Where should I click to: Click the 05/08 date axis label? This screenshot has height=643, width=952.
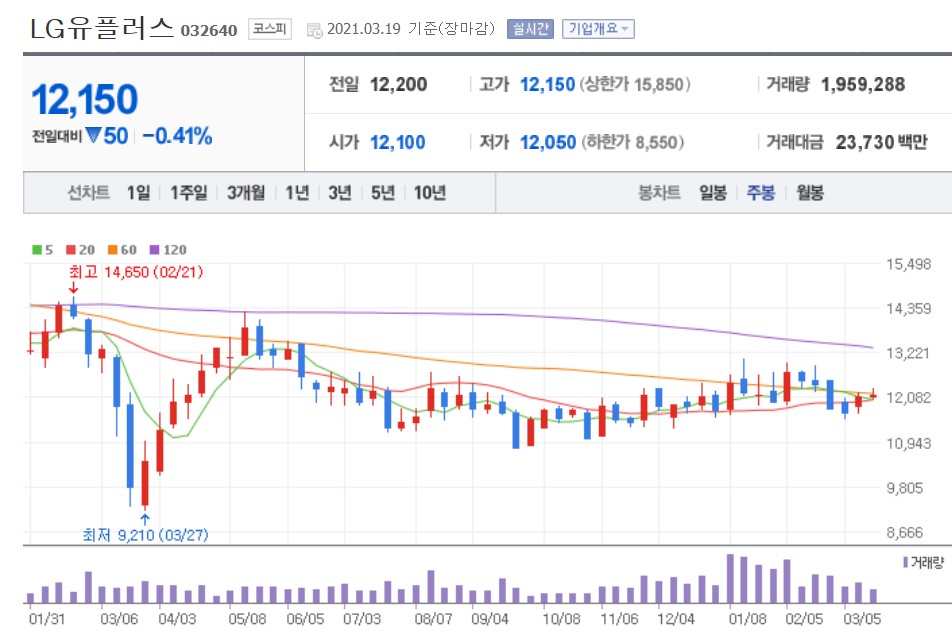click(247, 619)
